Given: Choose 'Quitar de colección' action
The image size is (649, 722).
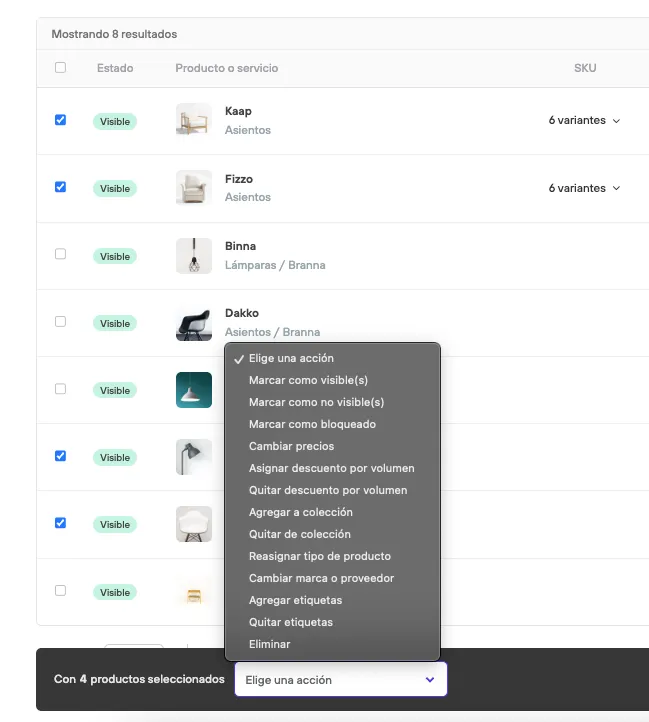Looking at the screenshot, I should pos(332,534).
